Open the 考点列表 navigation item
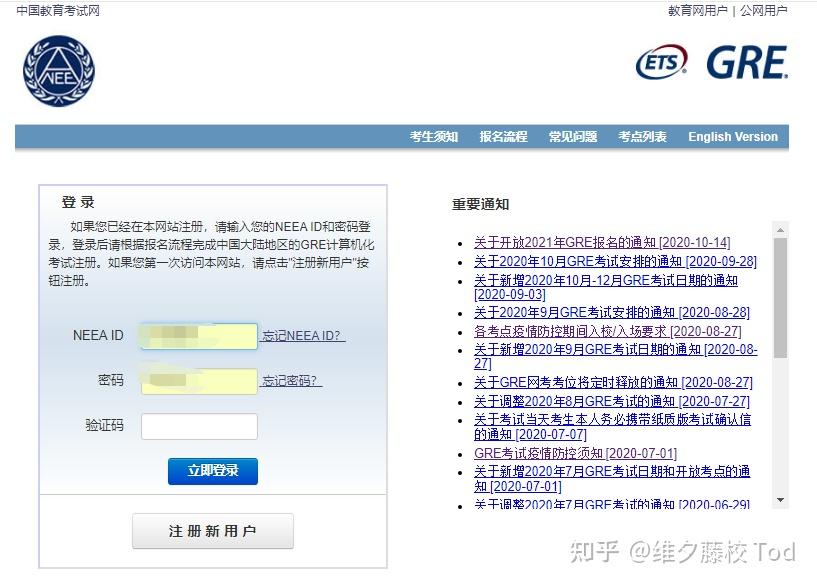 641,136
